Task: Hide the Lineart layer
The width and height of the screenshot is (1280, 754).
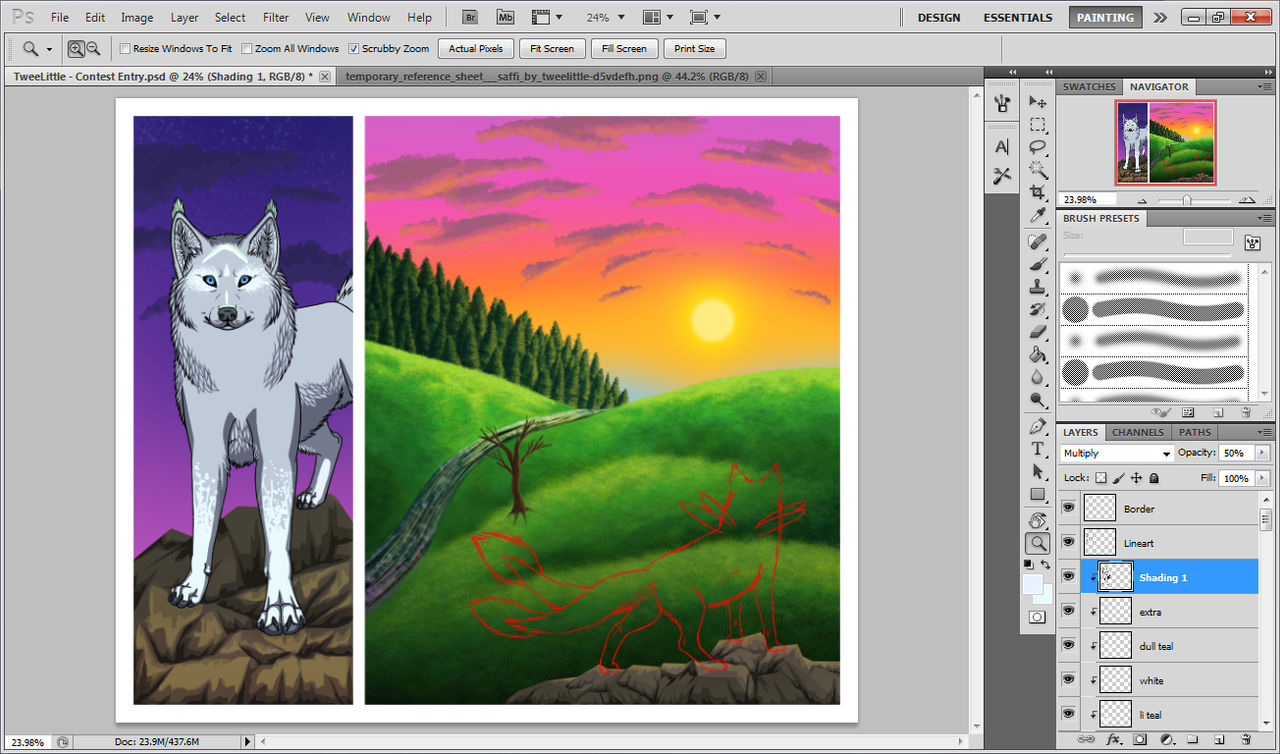Action: click(x=1068, y=542)
